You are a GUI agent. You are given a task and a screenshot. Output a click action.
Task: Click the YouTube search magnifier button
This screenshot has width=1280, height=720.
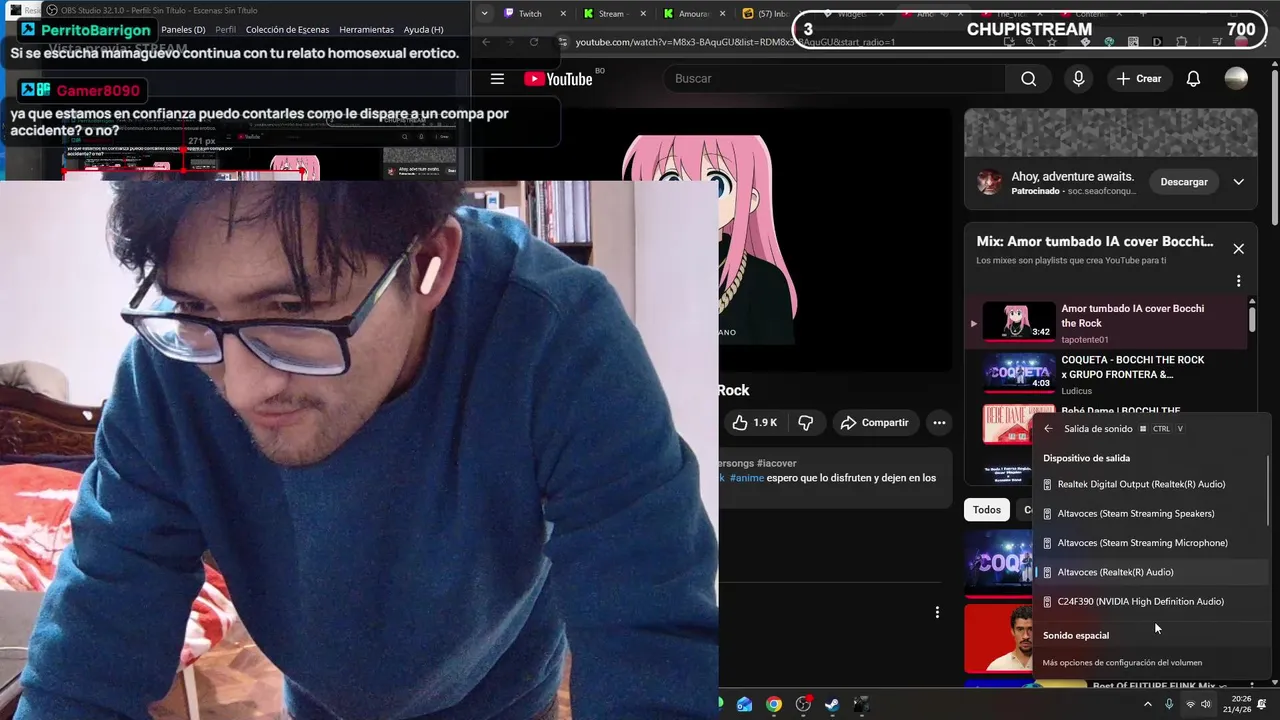[1029, 79]
